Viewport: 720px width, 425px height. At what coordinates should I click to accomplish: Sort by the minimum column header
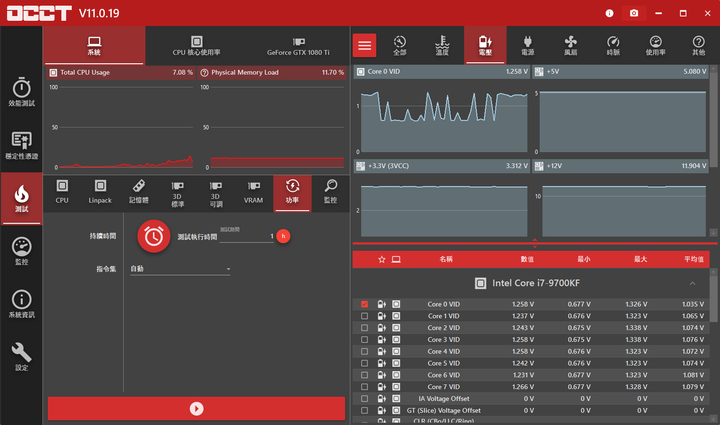[x=584, y=259]
